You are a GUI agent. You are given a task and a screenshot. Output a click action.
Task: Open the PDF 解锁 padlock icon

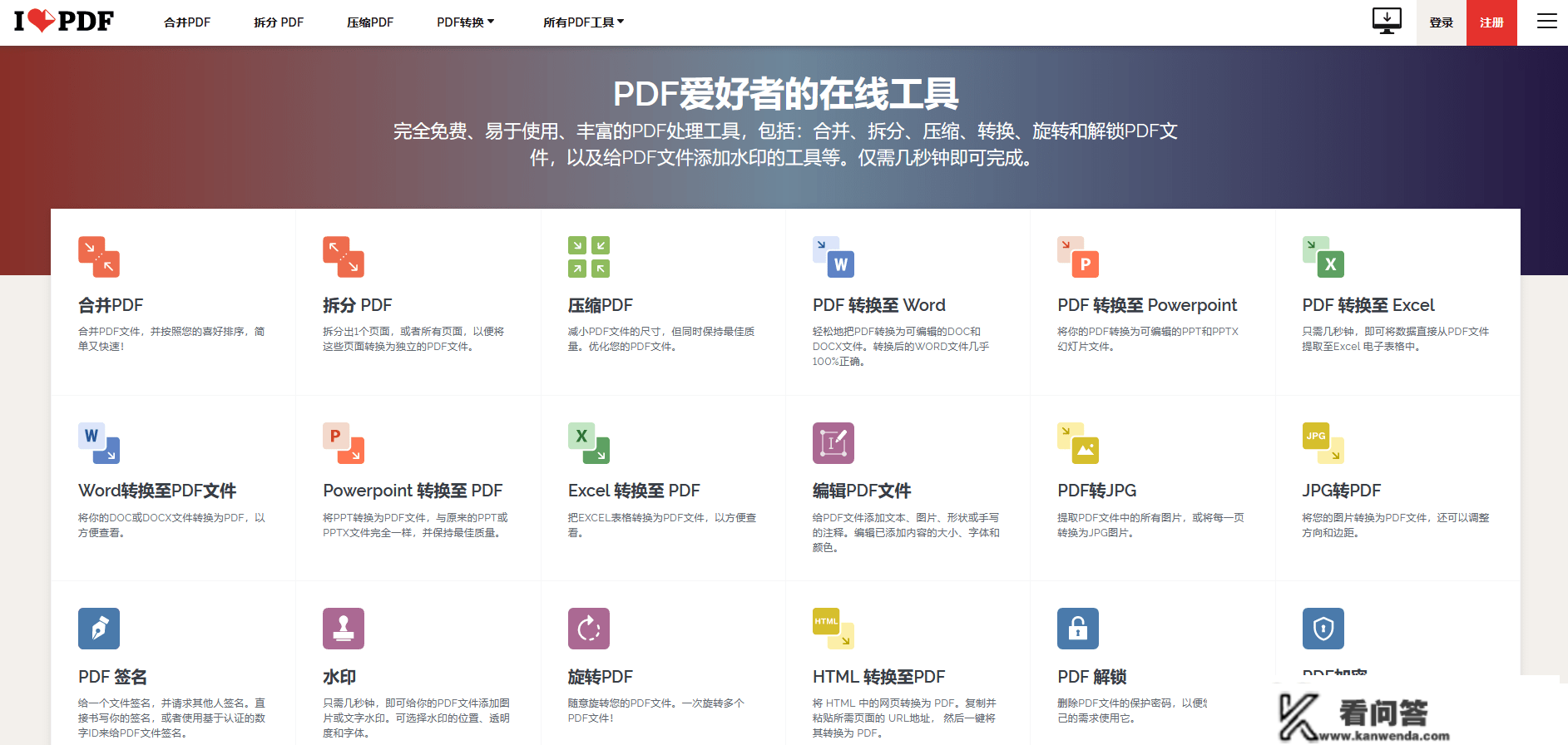tap(1078, 629)
